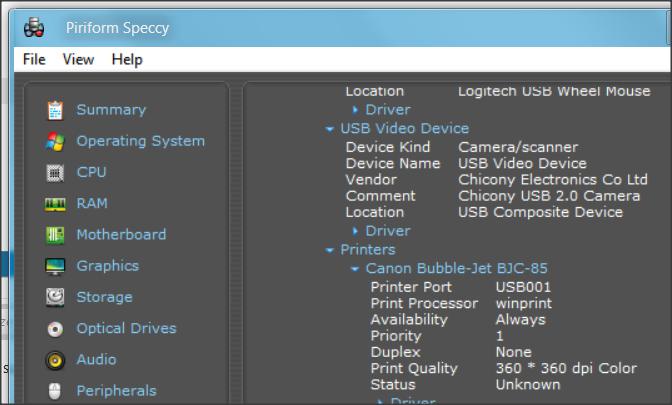Click the 'Device Kind' label

click(x=388, y=147)
